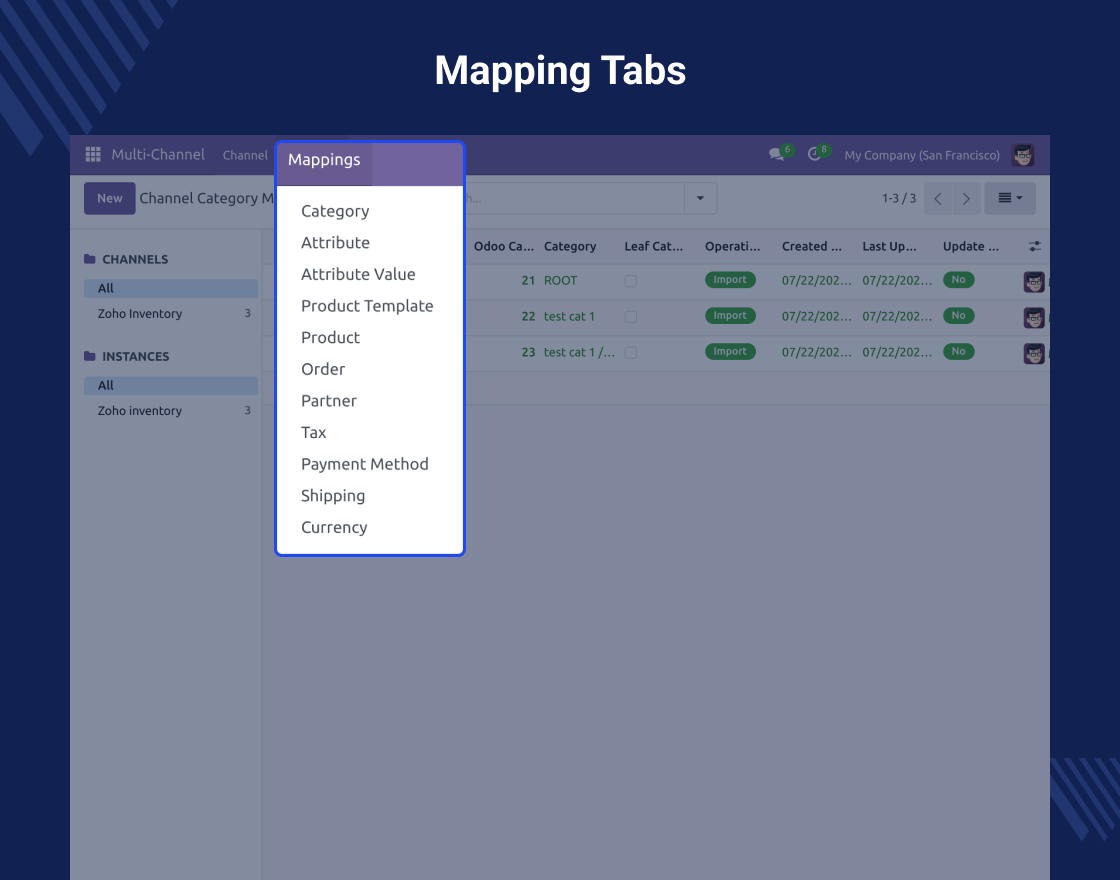Toggle Leaf Category checkbox for test cat 1
Image resolution: width=1120 pixels, height=880 pixels.
click(x=631, y=316)
